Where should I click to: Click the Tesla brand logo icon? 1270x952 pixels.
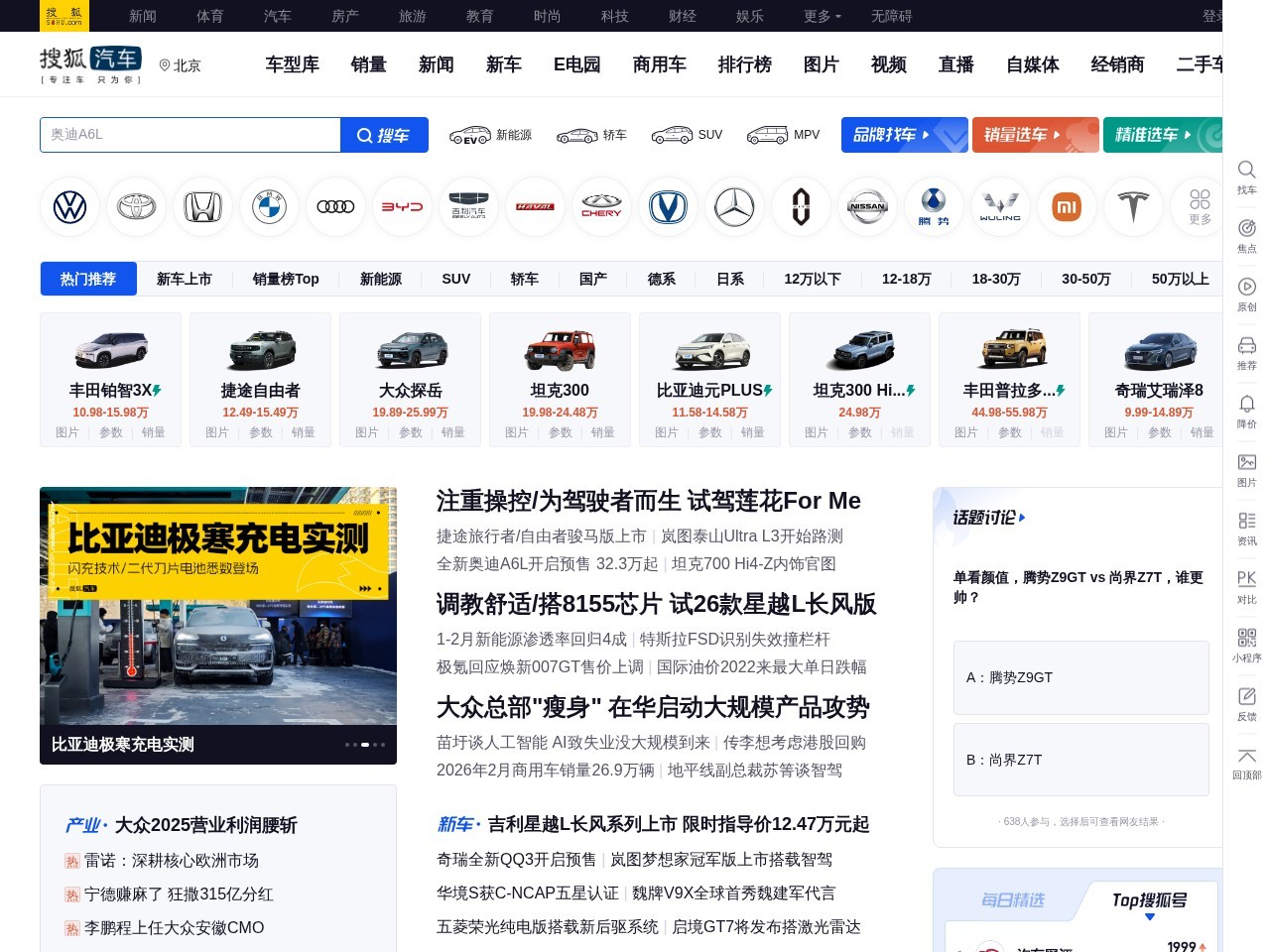point(1133,206)
